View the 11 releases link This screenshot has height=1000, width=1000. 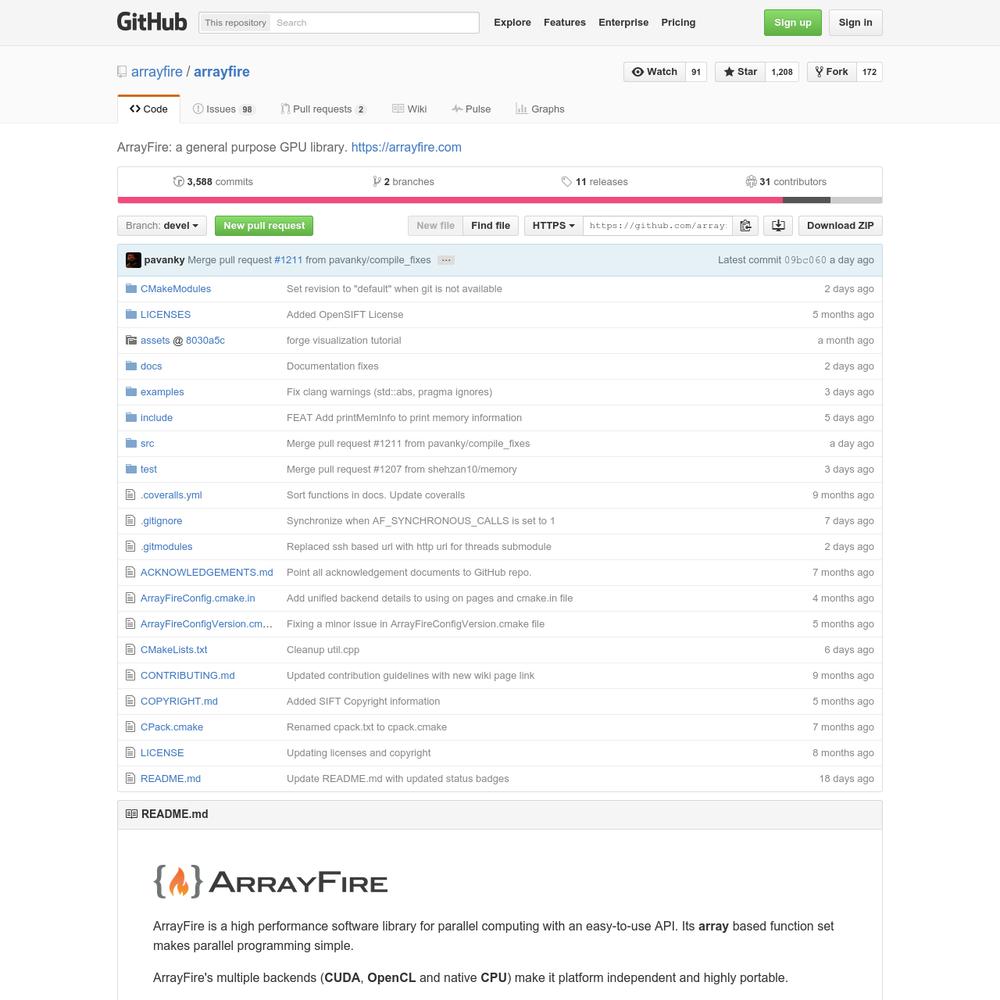coord(594,182)
